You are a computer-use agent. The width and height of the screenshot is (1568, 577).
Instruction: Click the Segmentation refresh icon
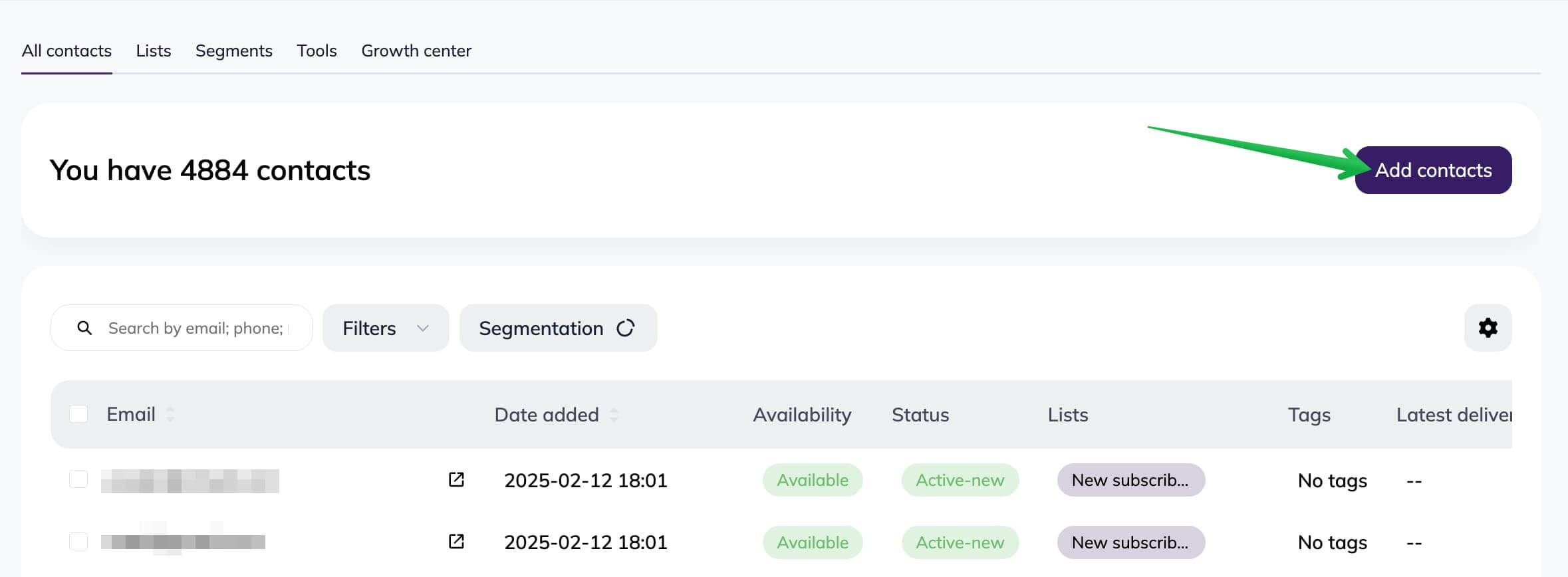626,328
